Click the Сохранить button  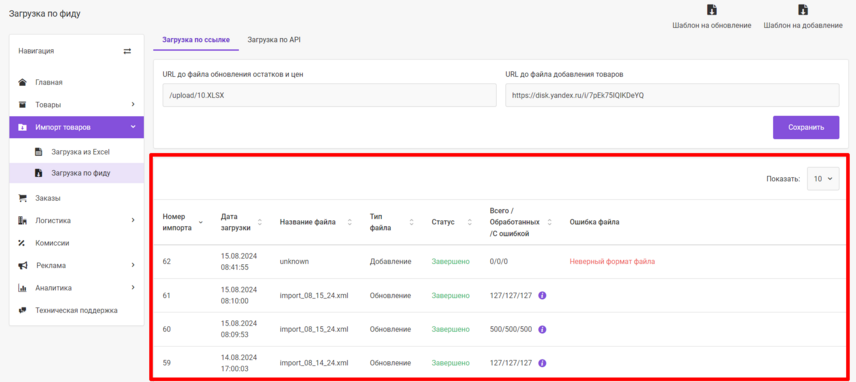[x=806, y=128]
